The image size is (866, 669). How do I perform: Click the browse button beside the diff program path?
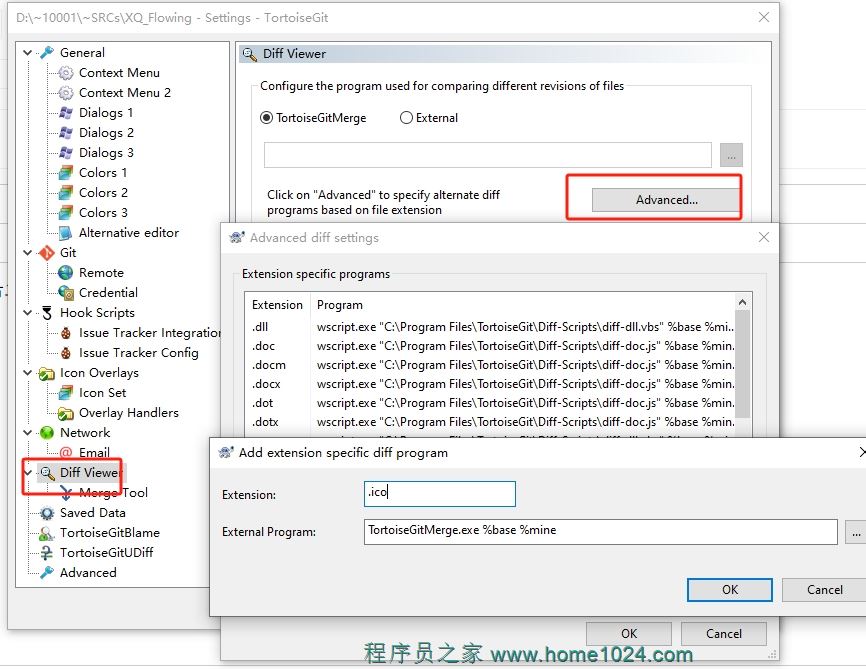tap(731, 155)
